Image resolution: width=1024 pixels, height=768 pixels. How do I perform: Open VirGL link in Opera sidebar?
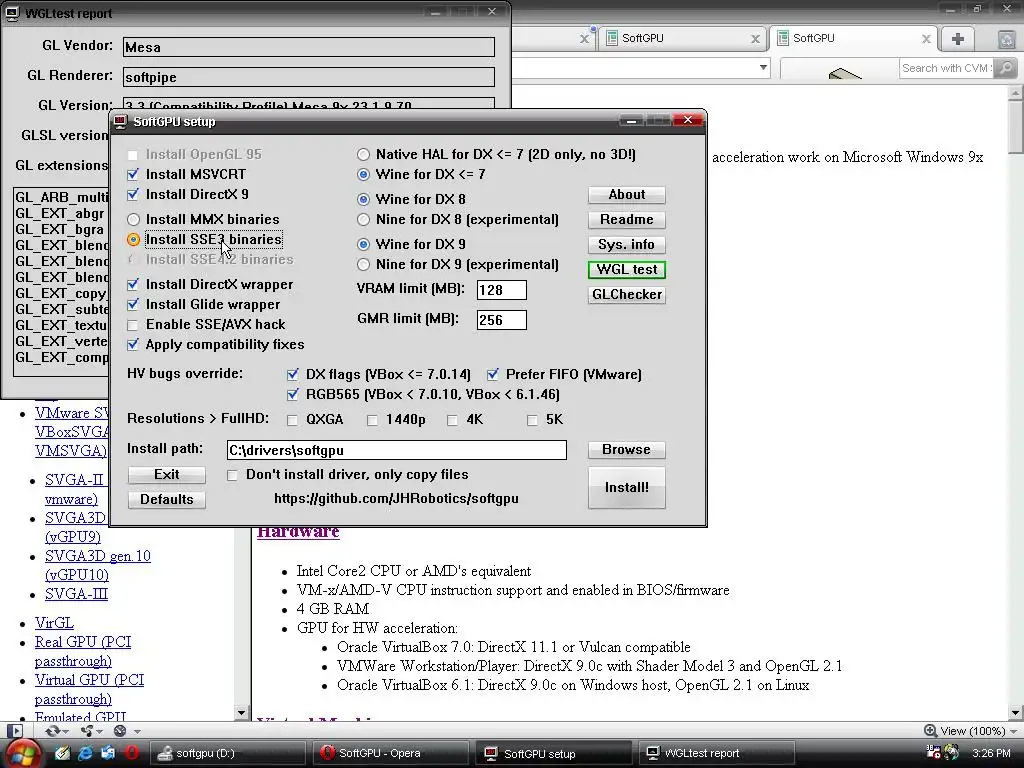pos(54,623)
